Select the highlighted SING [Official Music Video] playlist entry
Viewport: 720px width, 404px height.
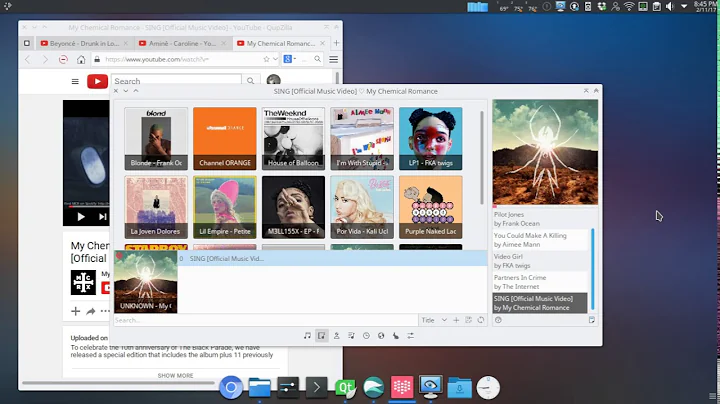click(540, 303)
